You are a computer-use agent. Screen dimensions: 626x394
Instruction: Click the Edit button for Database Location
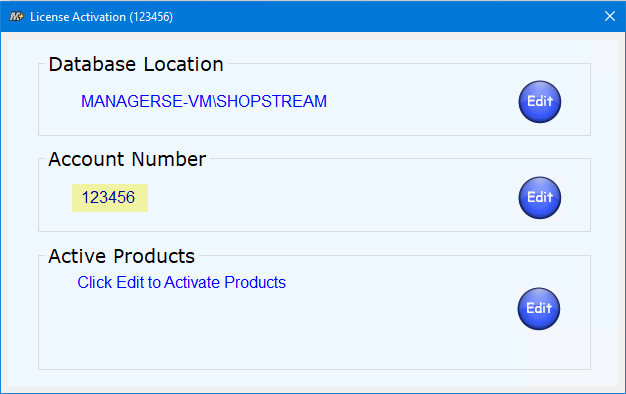pyautogui.click(x=540, y=102)
